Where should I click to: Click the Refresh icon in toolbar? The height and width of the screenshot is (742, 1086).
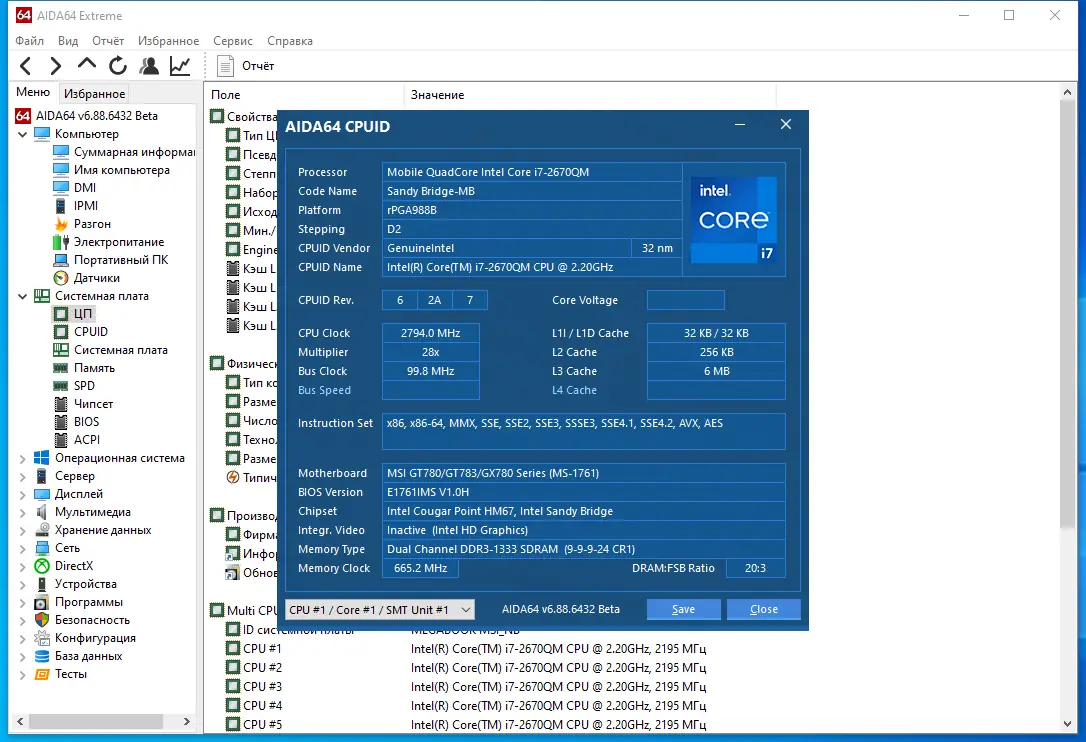click(x=118, y=66)
